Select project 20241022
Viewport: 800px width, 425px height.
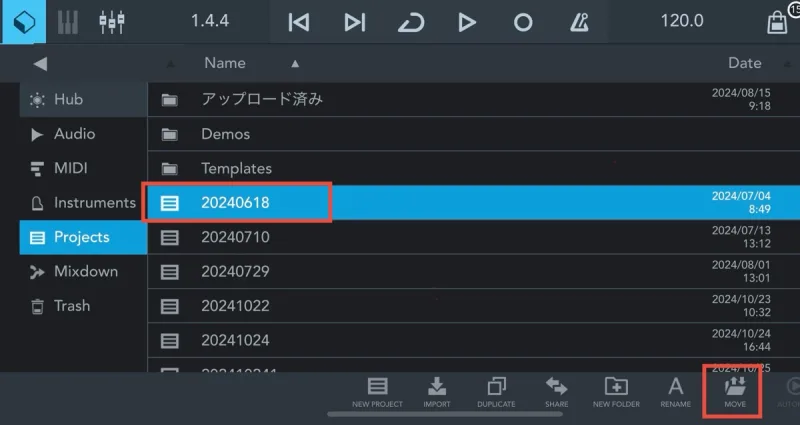(474, 306)
